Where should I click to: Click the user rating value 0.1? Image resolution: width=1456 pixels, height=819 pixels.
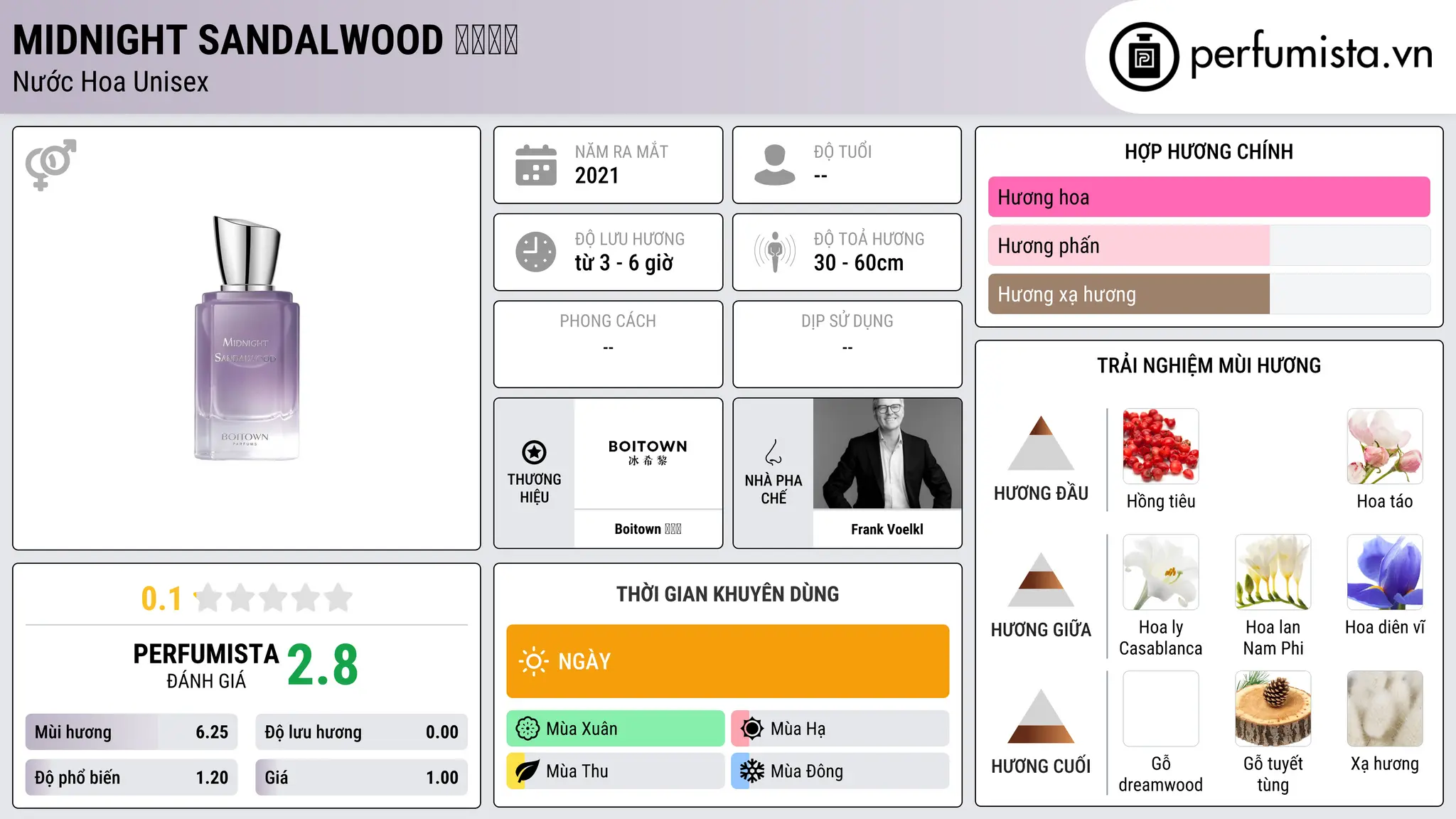[161, 599]
